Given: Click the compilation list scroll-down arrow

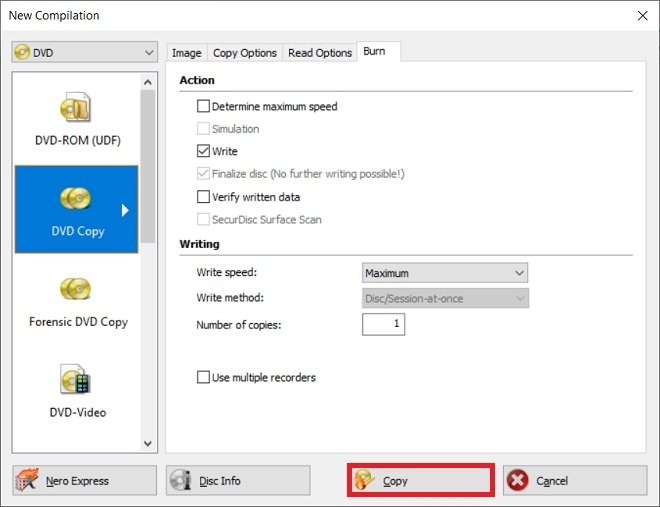Looking at the screenshot, I should [x=148, y=443].
